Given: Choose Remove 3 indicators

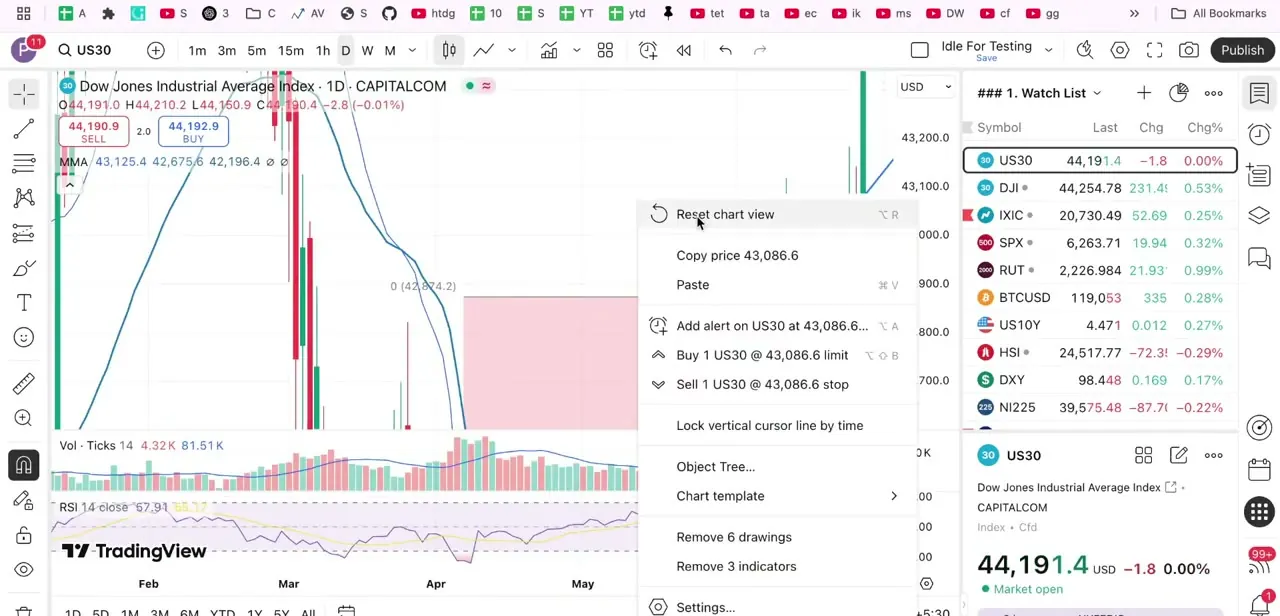Looking at the screenshot, I should [x=778, y=566].
